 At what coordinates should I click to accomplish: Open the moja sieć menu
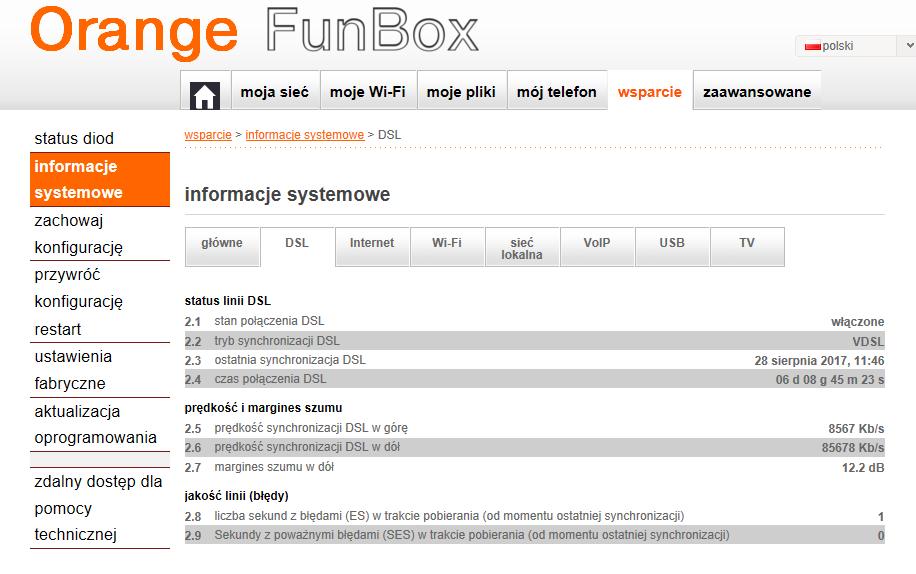pos(275,92)
